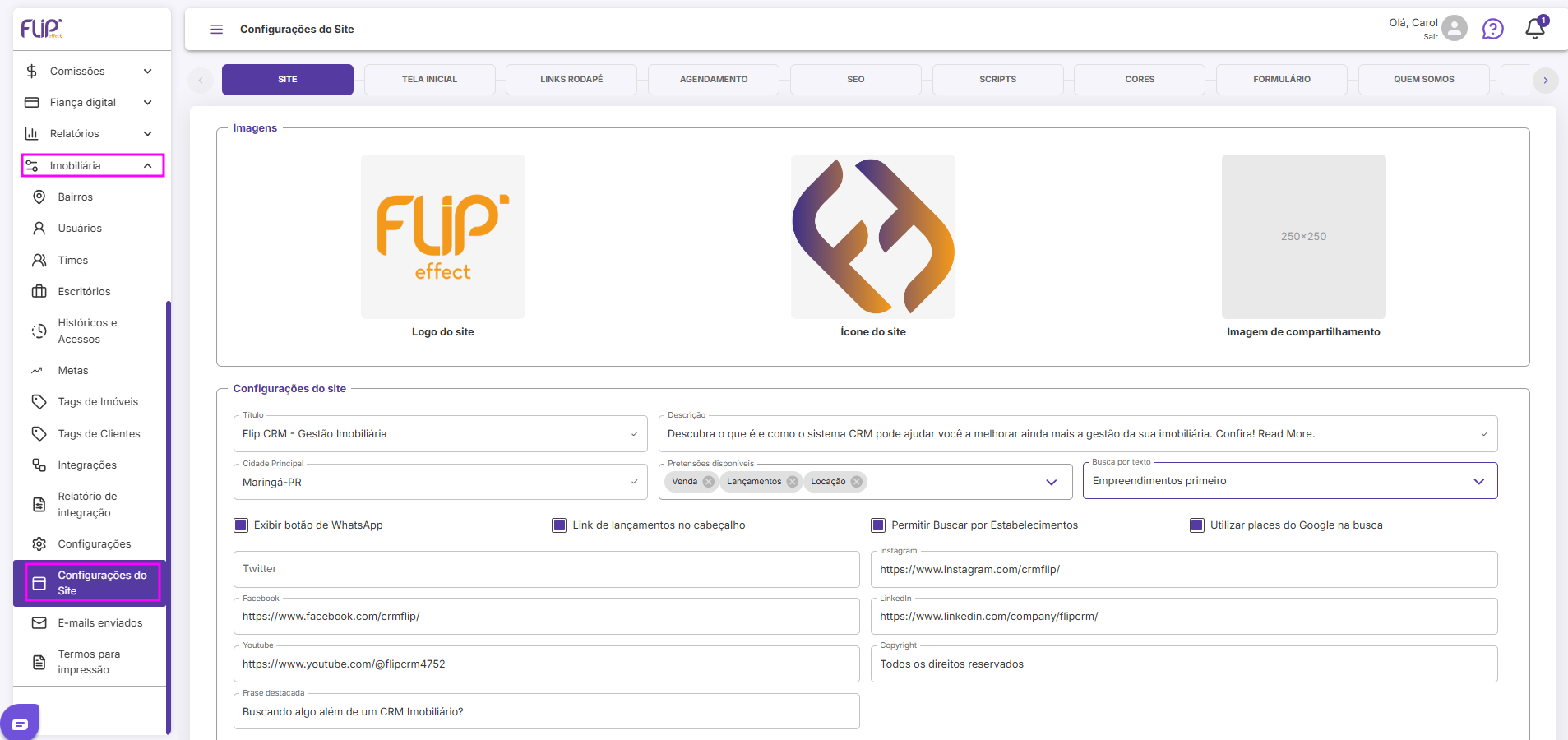The width and height of the screenshot is (1568, 740).
Task: Click the E-mails enviados envelope icon
Action: (39, 623)
